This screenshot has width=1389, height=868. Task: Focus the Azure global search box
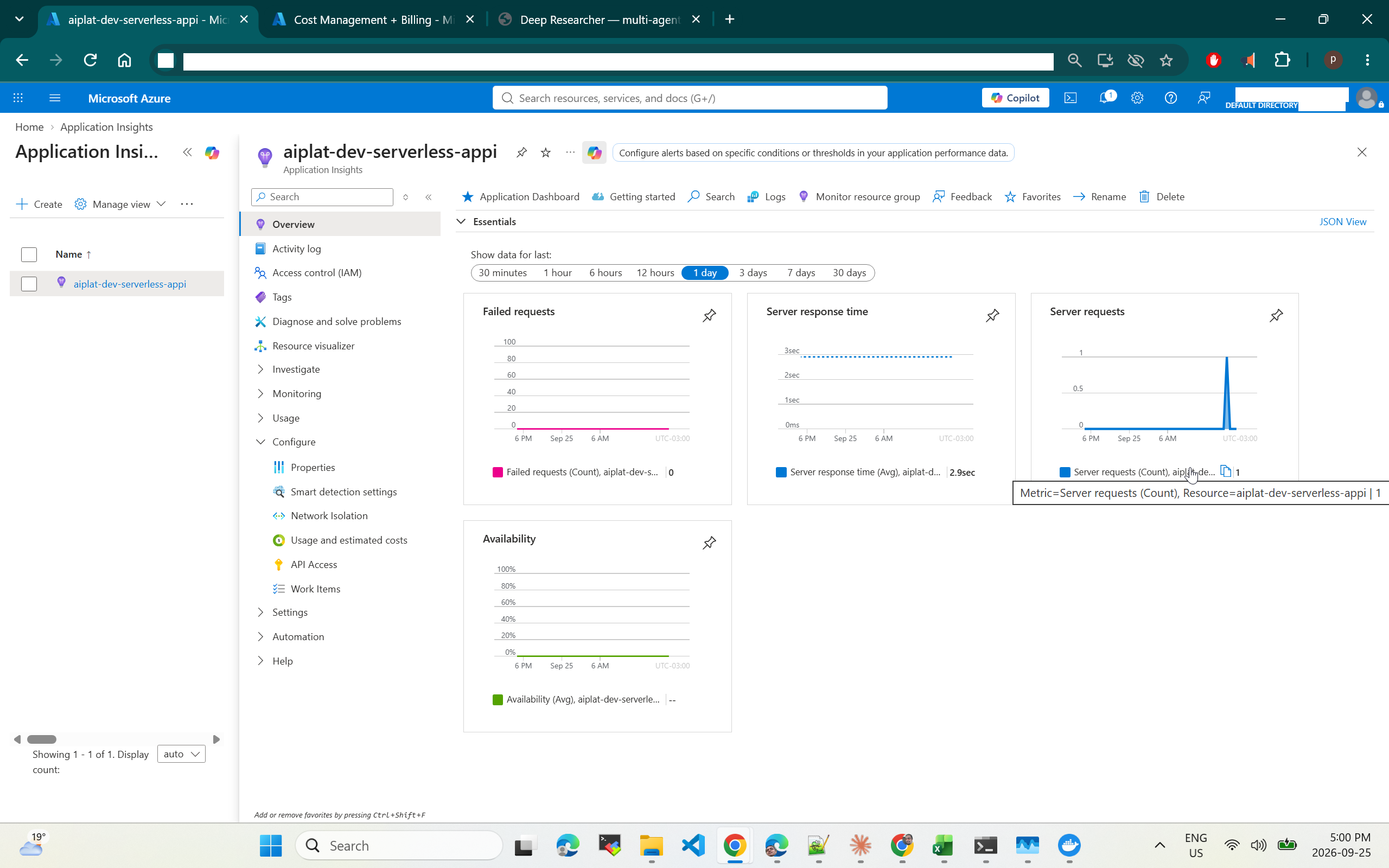point(689,98)
